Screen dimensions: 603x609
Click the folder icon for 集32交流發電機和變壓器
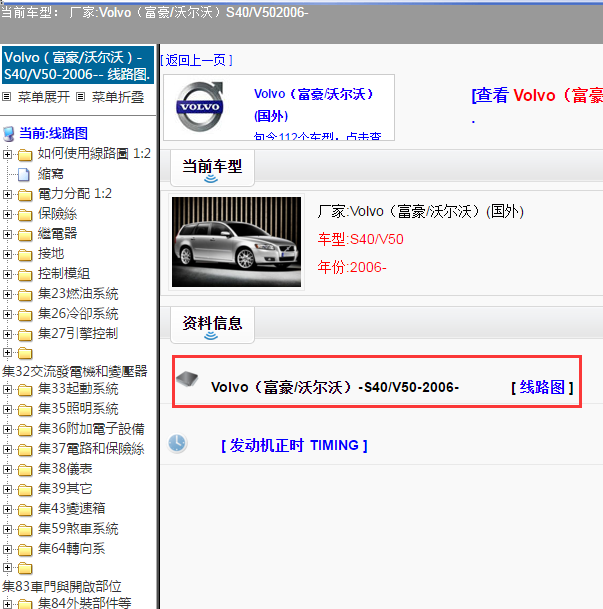tap(25, 353)
